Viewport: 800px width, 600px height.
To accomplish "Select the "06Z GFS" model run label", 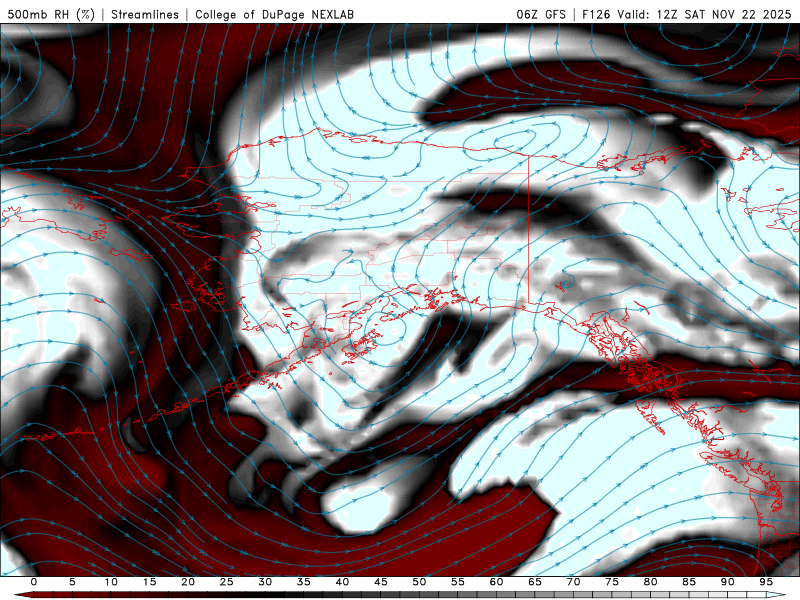I will coord(541,14).
